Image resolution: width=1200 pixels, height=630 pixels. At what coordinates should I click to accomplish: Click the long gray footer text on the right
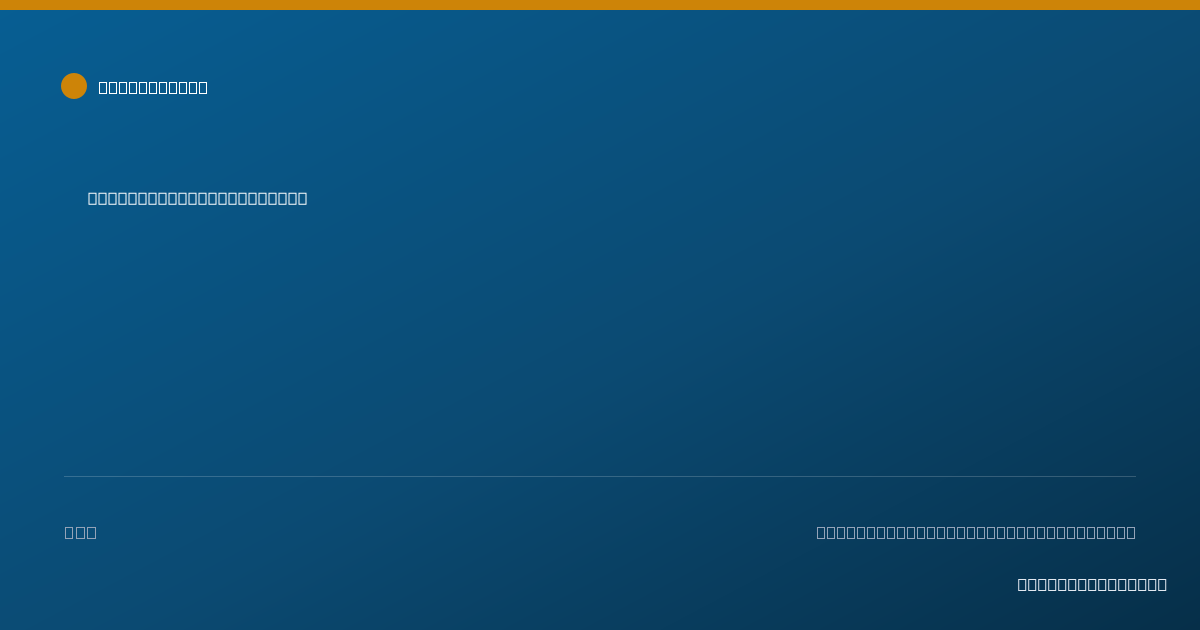[x=976, y=532]
